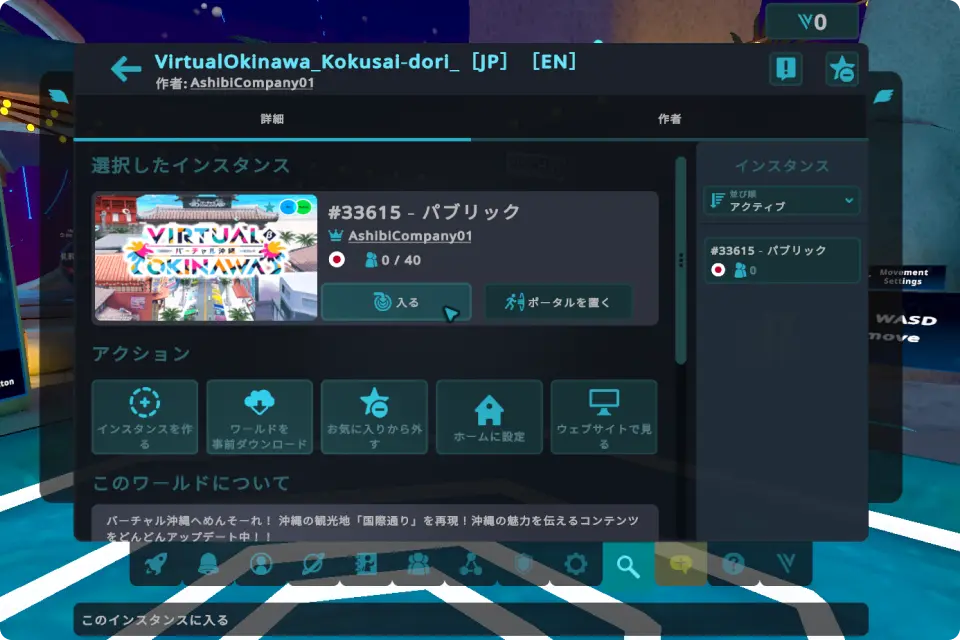Open the Social friends tab
This screenshot has height=640, width=960.
coord(419,563)
